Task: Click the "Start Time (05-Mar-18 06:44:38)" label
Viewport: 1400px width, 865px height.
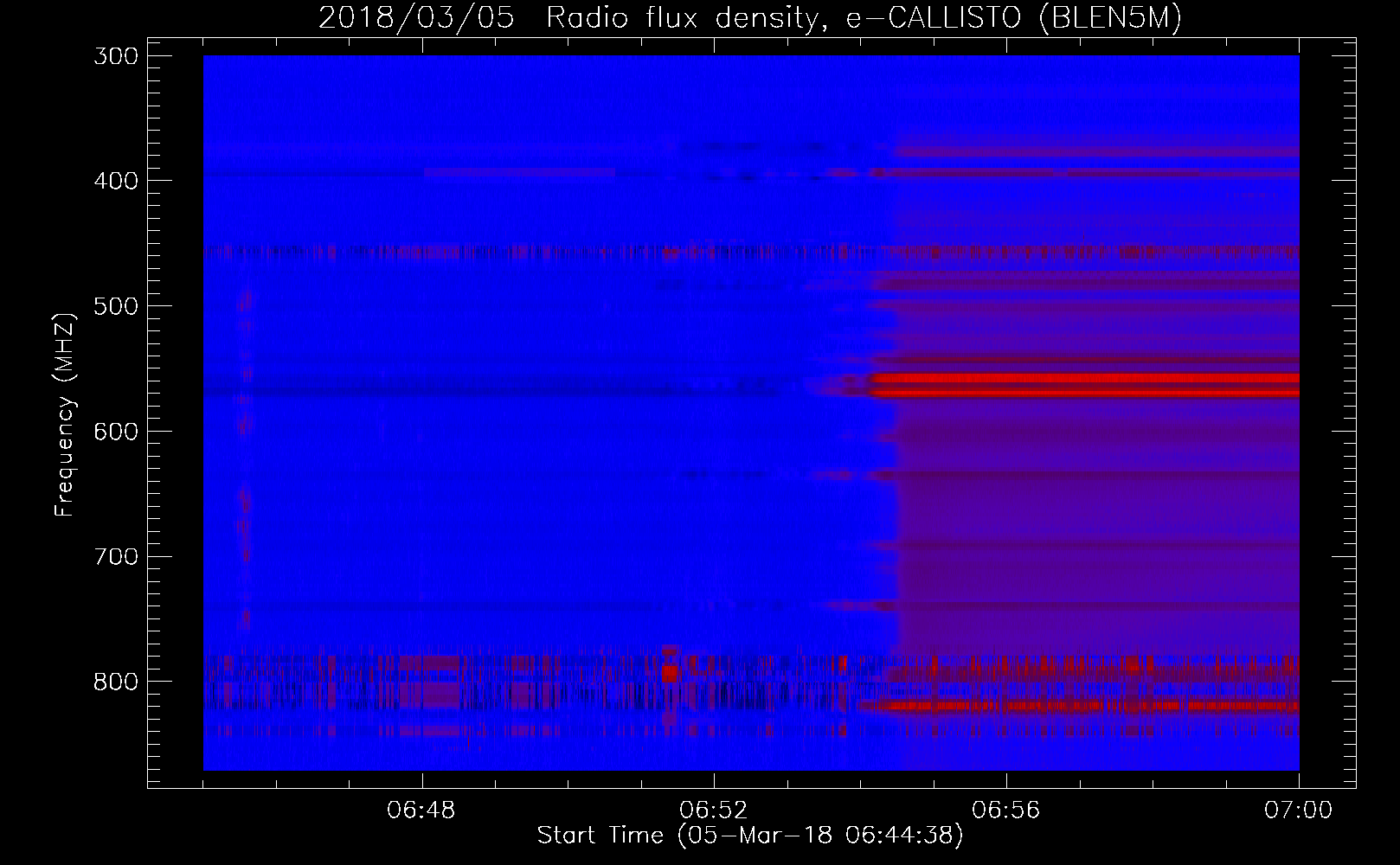Action: coord(750,836)
